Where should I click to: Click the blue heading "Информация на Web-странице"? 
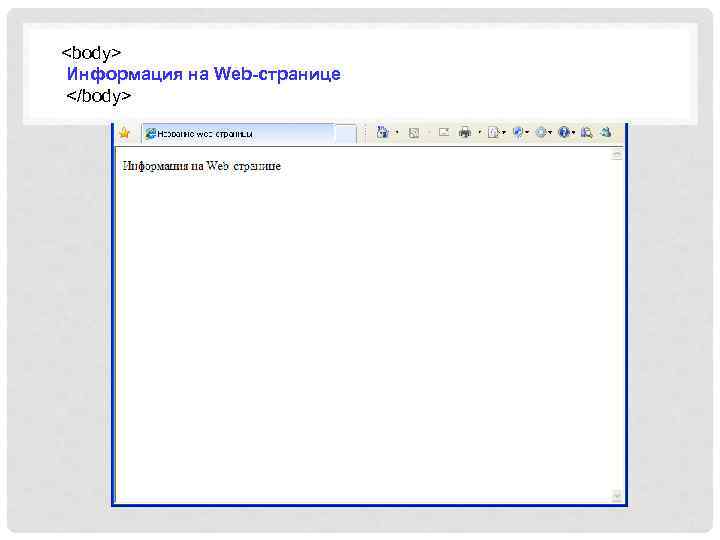coord(203,74)
